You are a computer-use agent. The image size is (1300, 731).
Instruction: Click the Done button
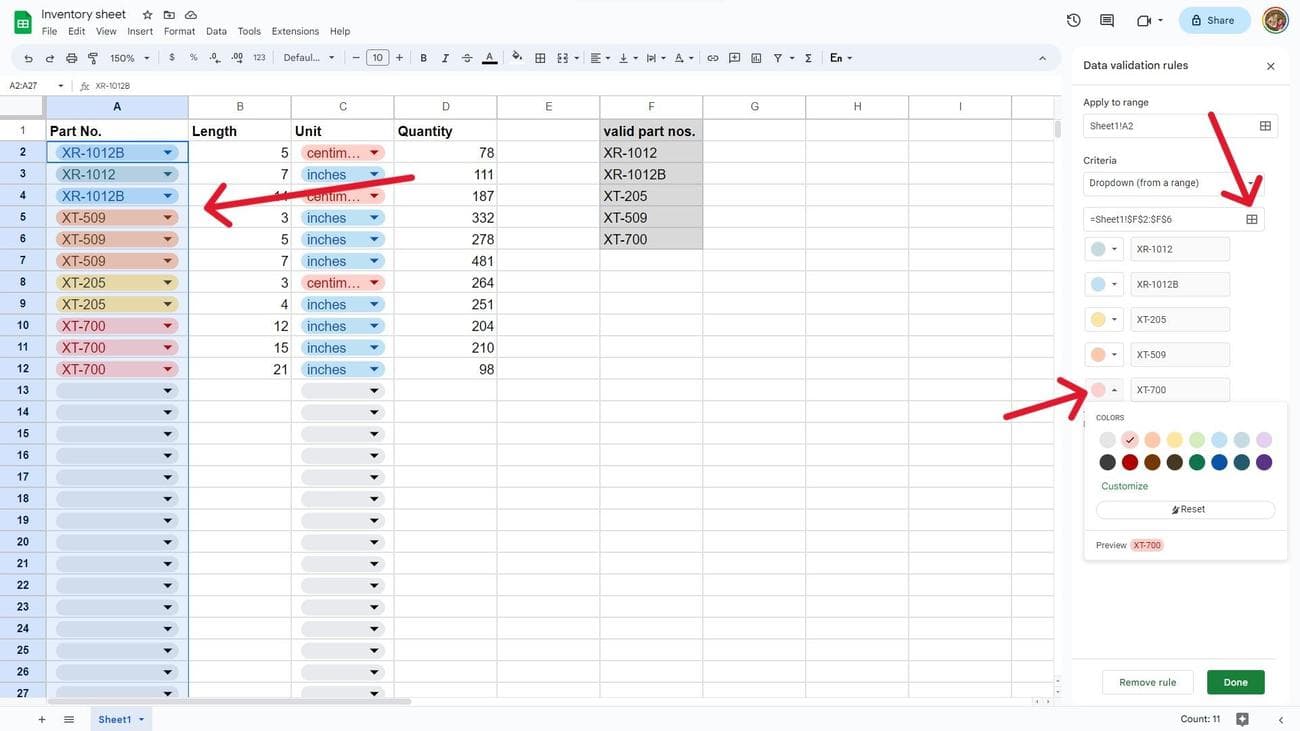click(1235, 682)
